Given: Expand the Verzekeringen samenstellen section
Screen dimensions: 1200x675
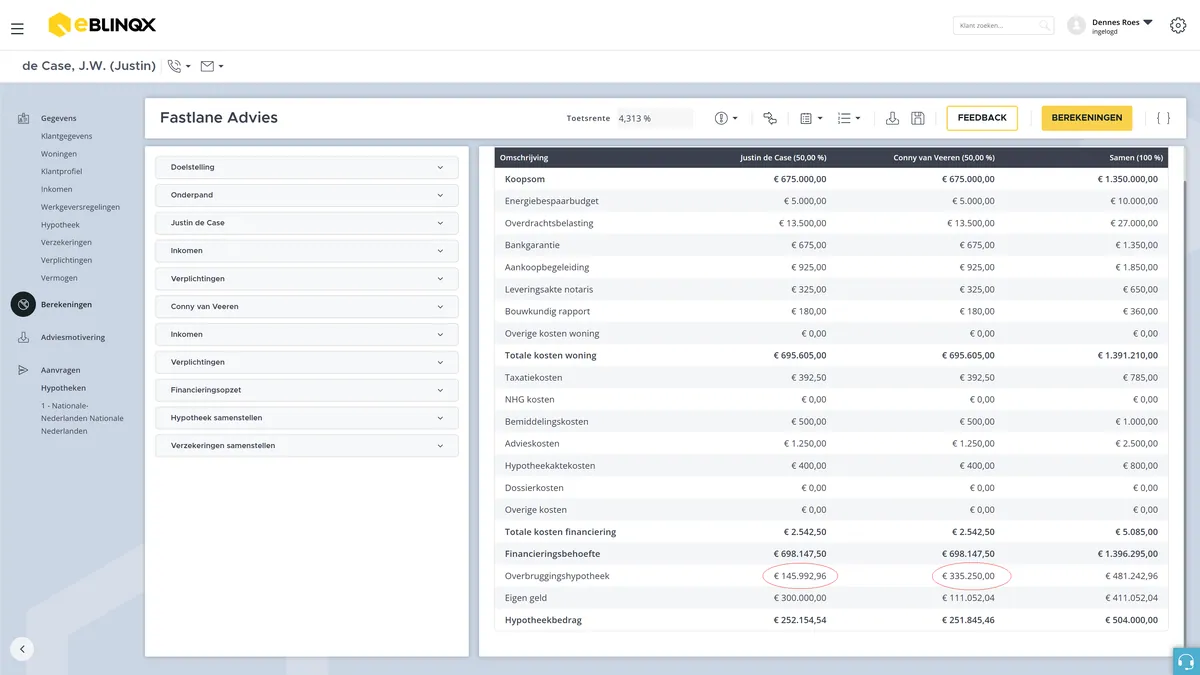Looking at the screenshot, I should coord(307,446).
